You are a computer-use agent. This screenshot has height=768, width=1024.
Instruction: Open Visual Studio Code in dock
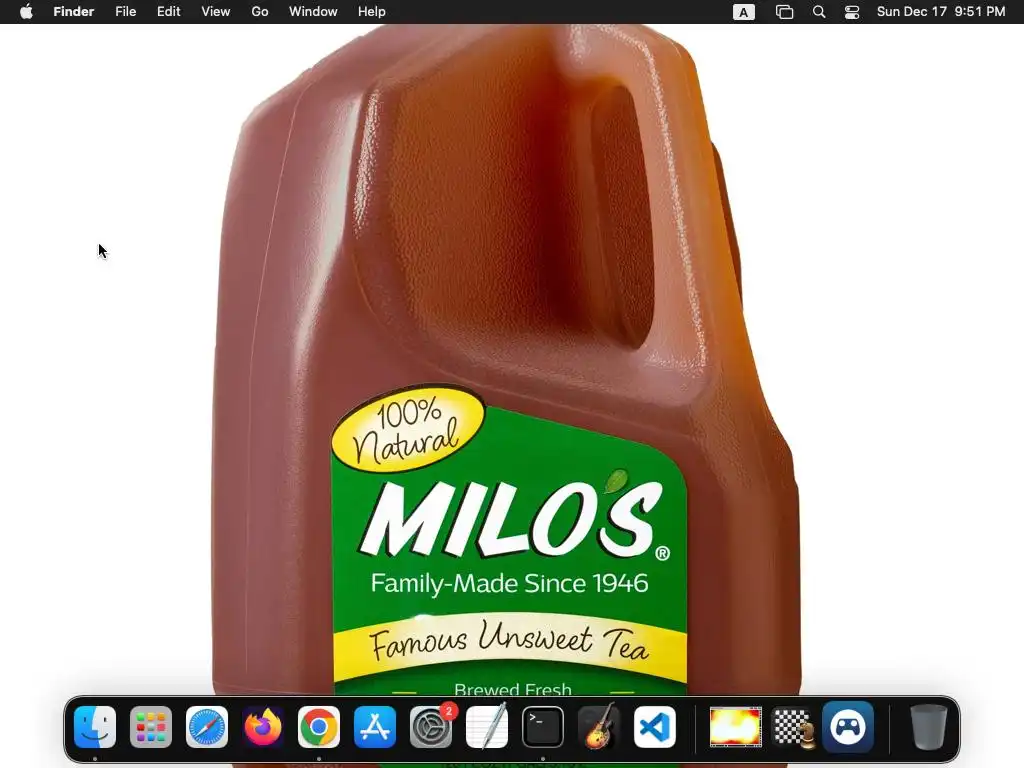pyautogui.click(x=655, y=727)
